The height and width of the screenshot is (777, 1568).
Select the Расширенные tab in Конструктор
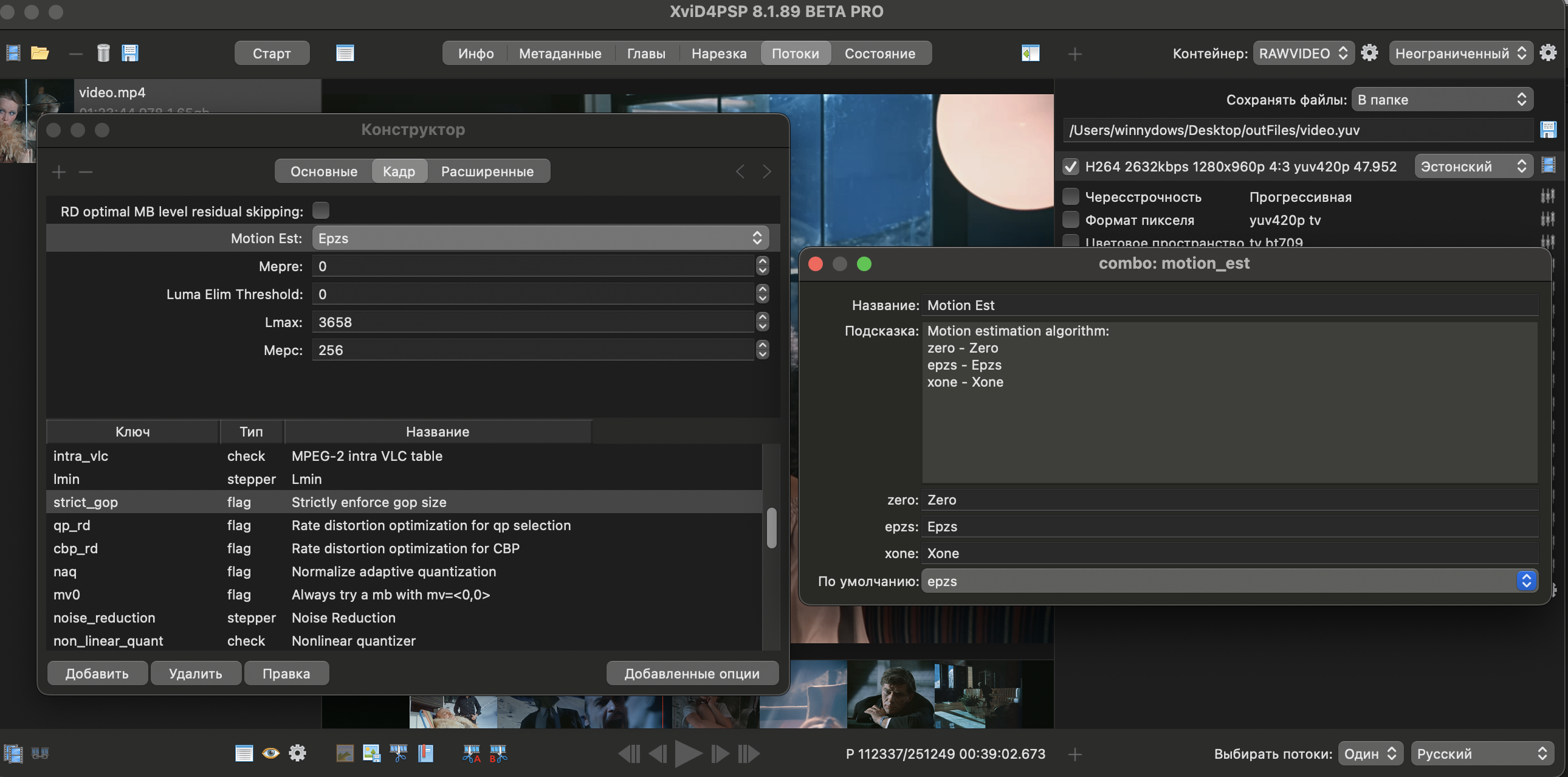487,171
